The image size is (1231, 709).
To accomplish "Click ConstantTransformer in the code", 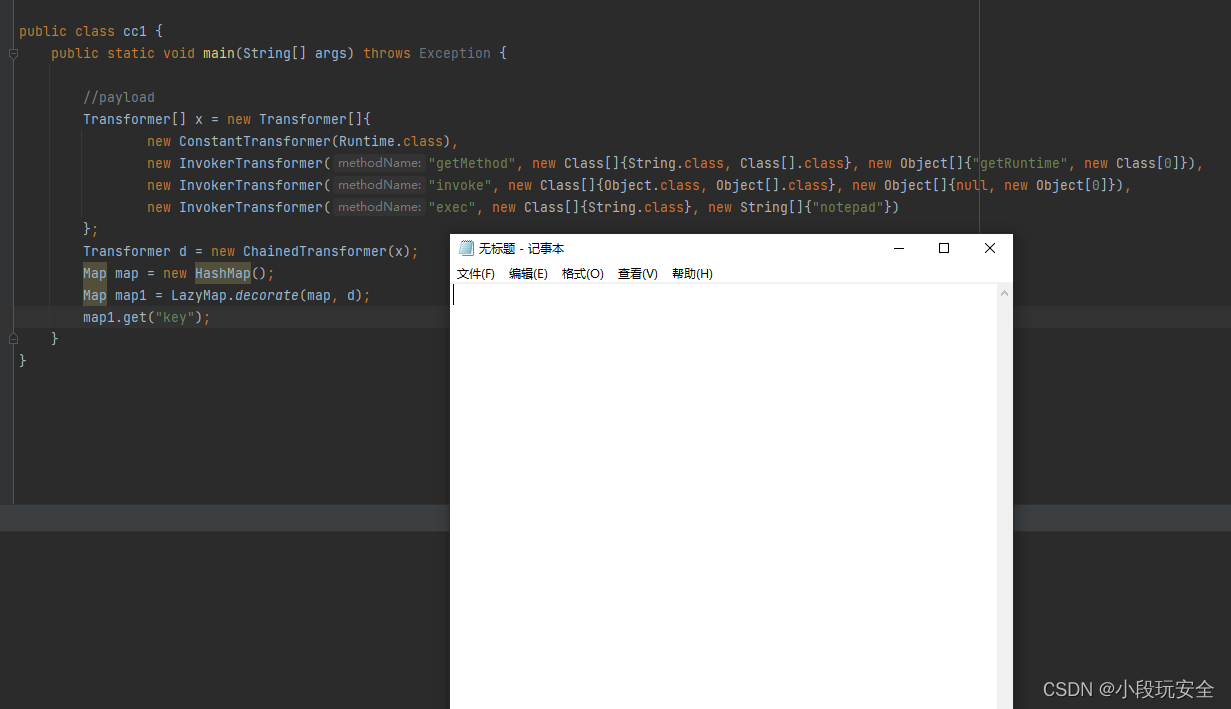I will click(x=254, y=141).
